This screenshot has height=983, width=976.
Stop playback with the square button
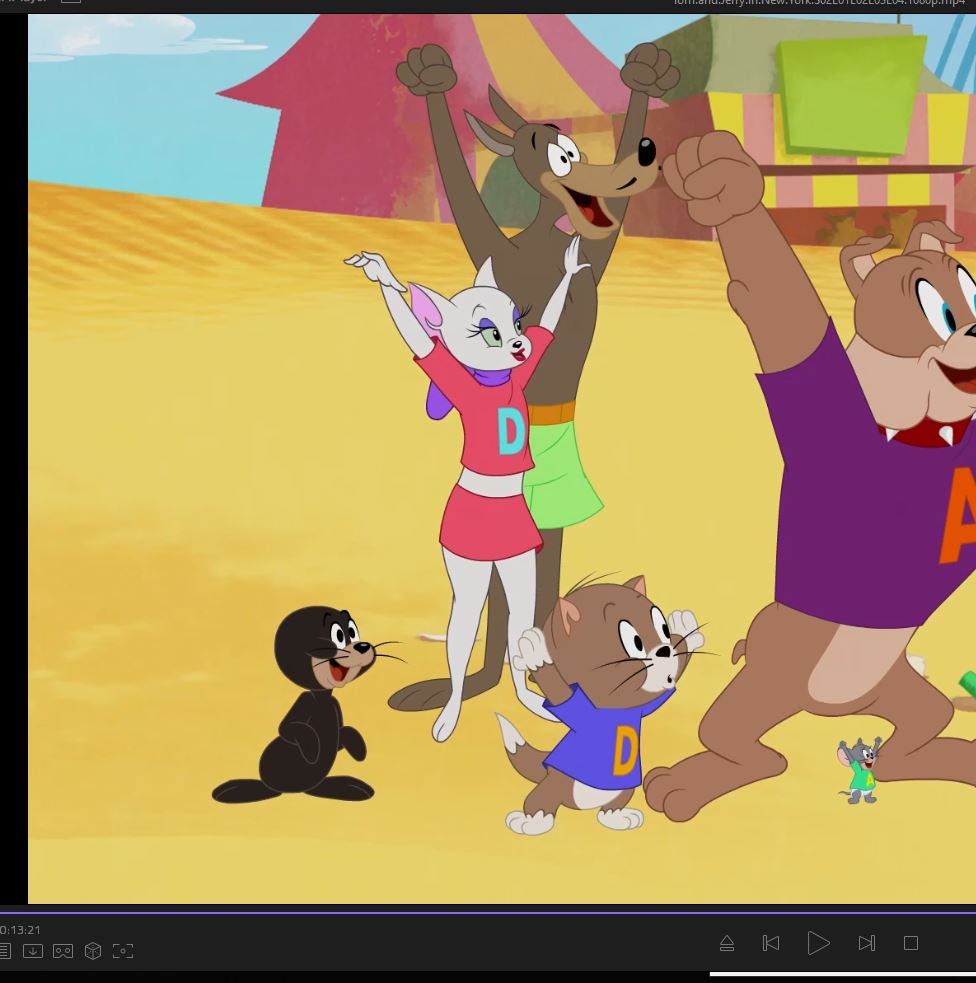(x=911, y=943)
